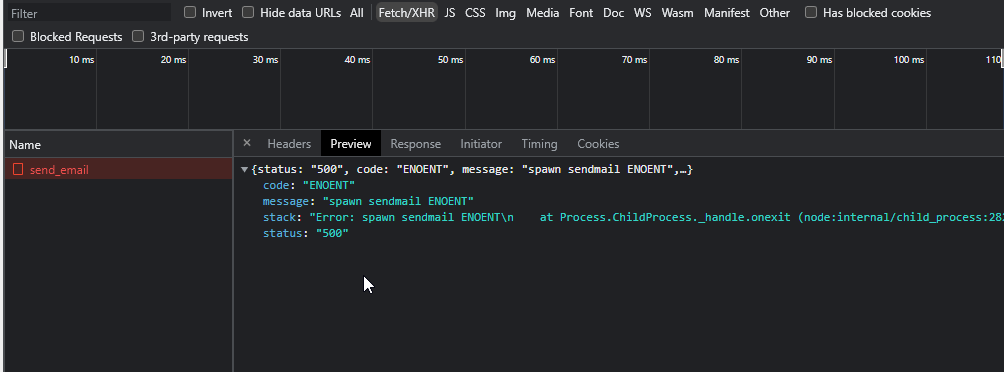Click the stack error property line
This screenshot has width=1004, height=372.
(633, 217)
